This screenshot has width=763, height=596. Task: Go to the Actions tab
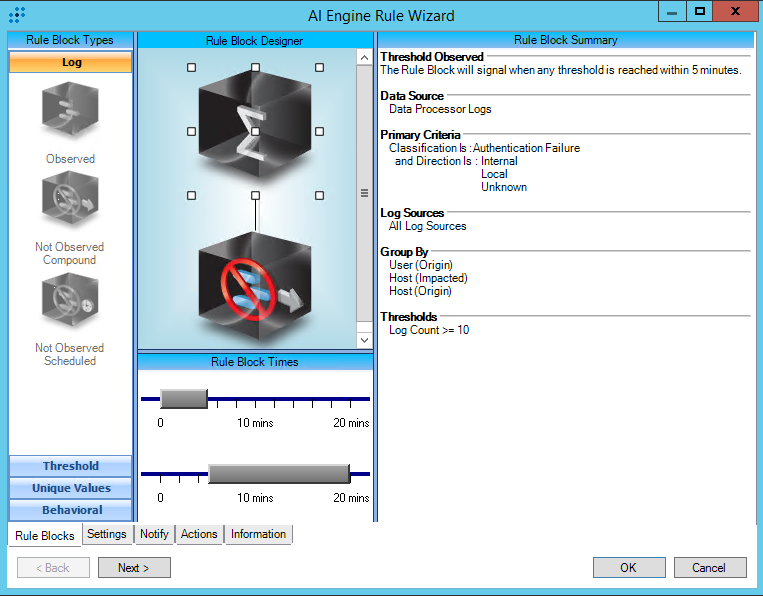coord(199,534)
